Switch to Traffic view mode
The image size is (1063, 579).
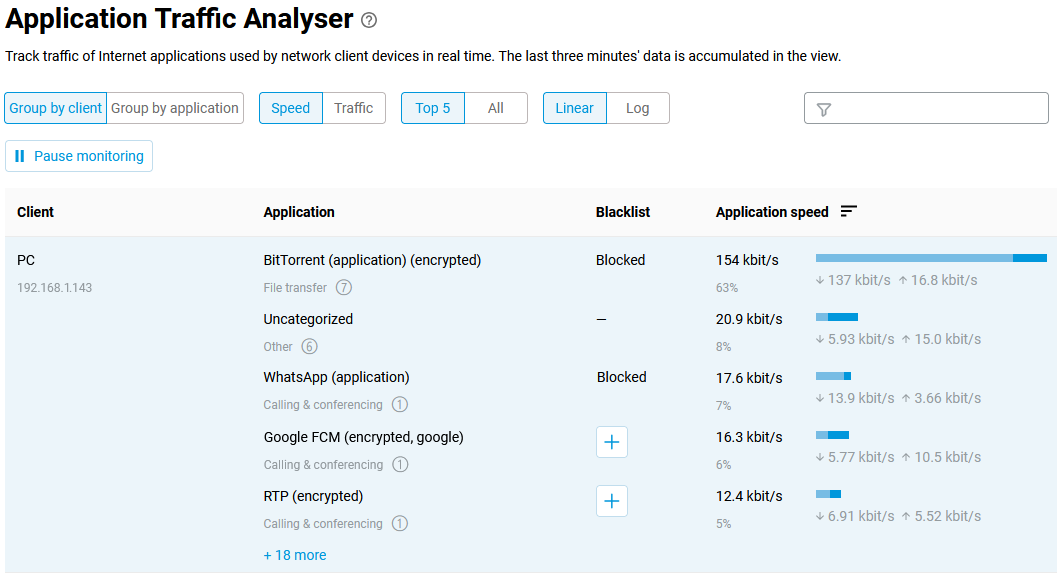354,107
